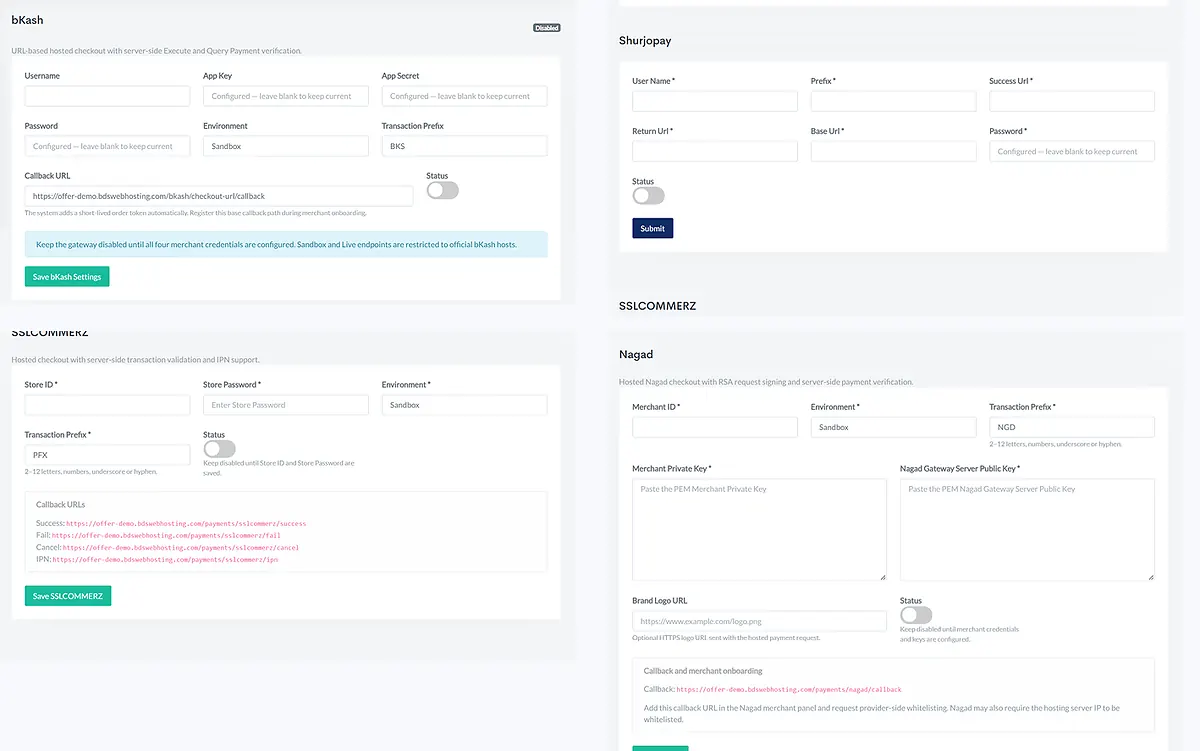Click the bKash section heading
This screenshot has height=751, width=1200.
pos(27,19)
